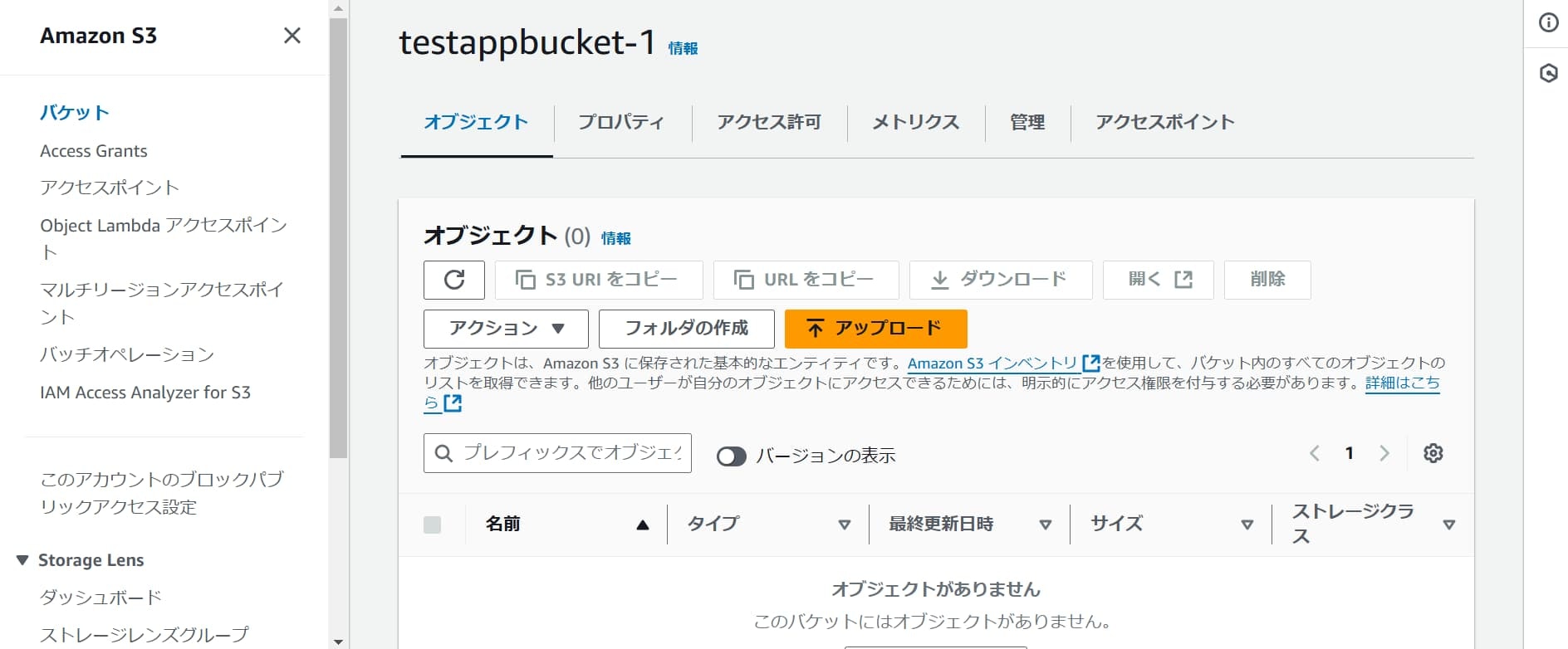Open ストレージレンズグループ in sidebar
Viewport: 1568px width, 649px height.
[145, 635]
